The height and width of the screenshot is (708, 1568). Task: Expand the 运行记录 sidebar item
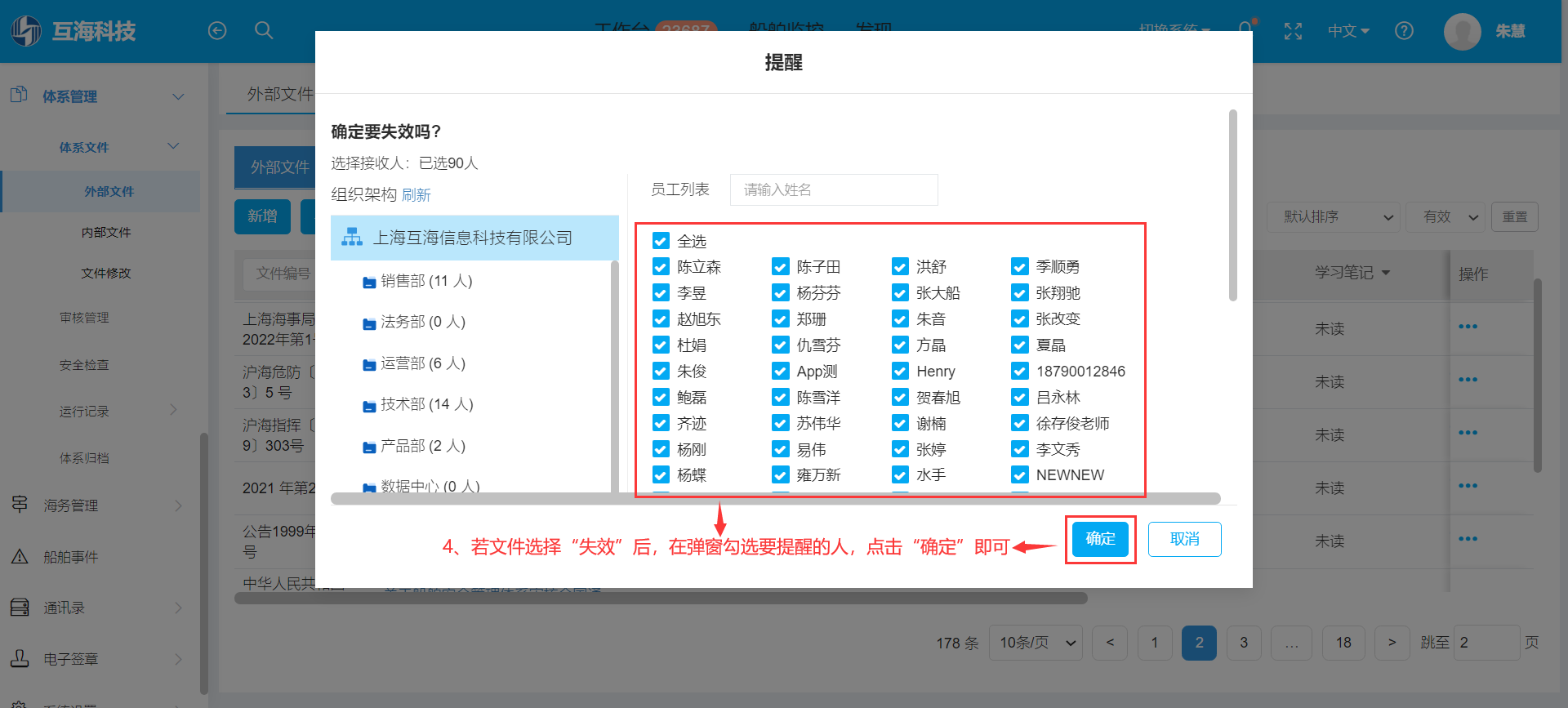coord(174,410)
